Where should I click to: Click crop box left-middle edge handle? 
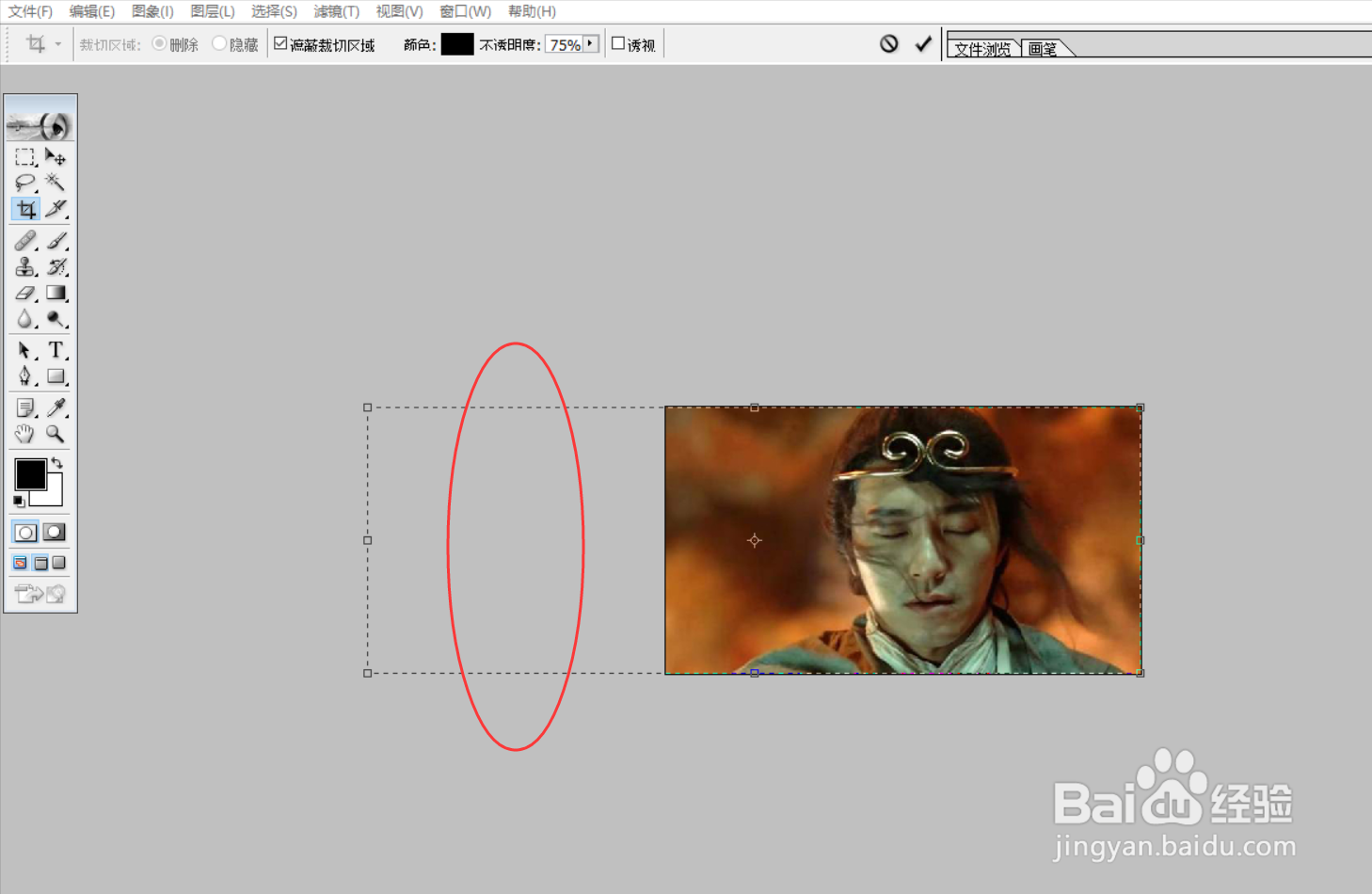pos(368,540)
